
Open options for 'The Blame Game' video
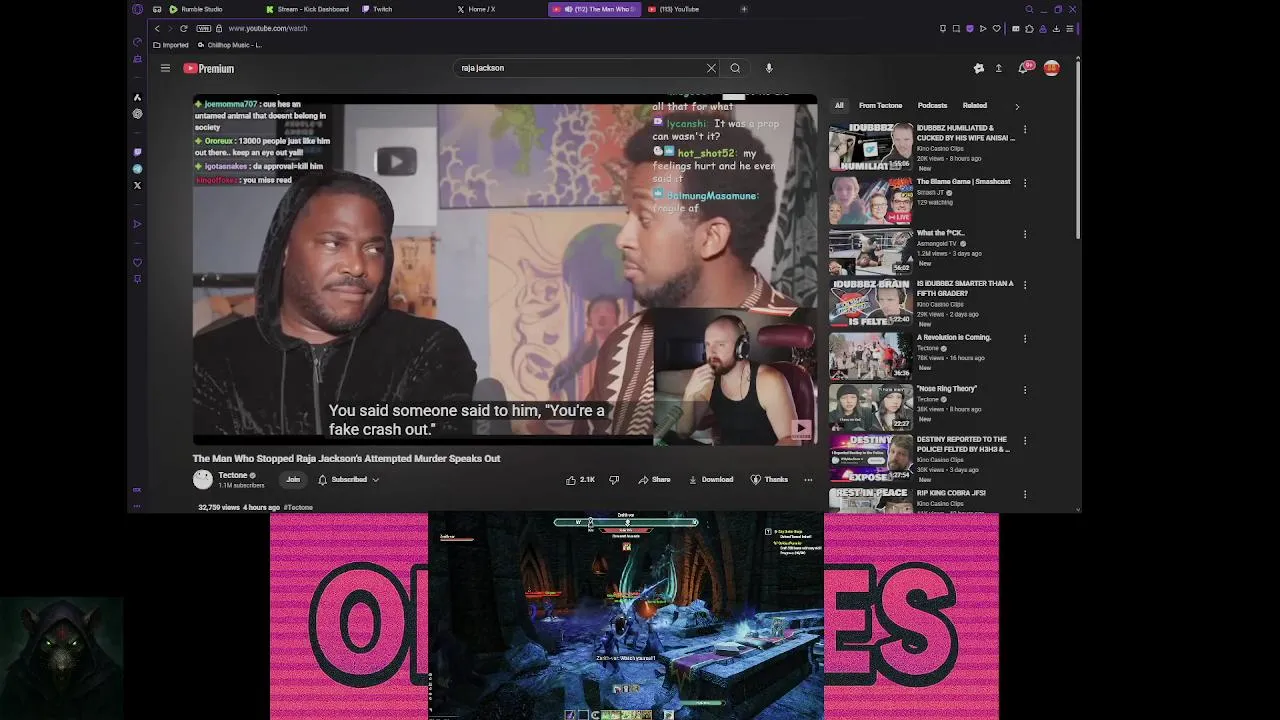[x=1025, y=183]
